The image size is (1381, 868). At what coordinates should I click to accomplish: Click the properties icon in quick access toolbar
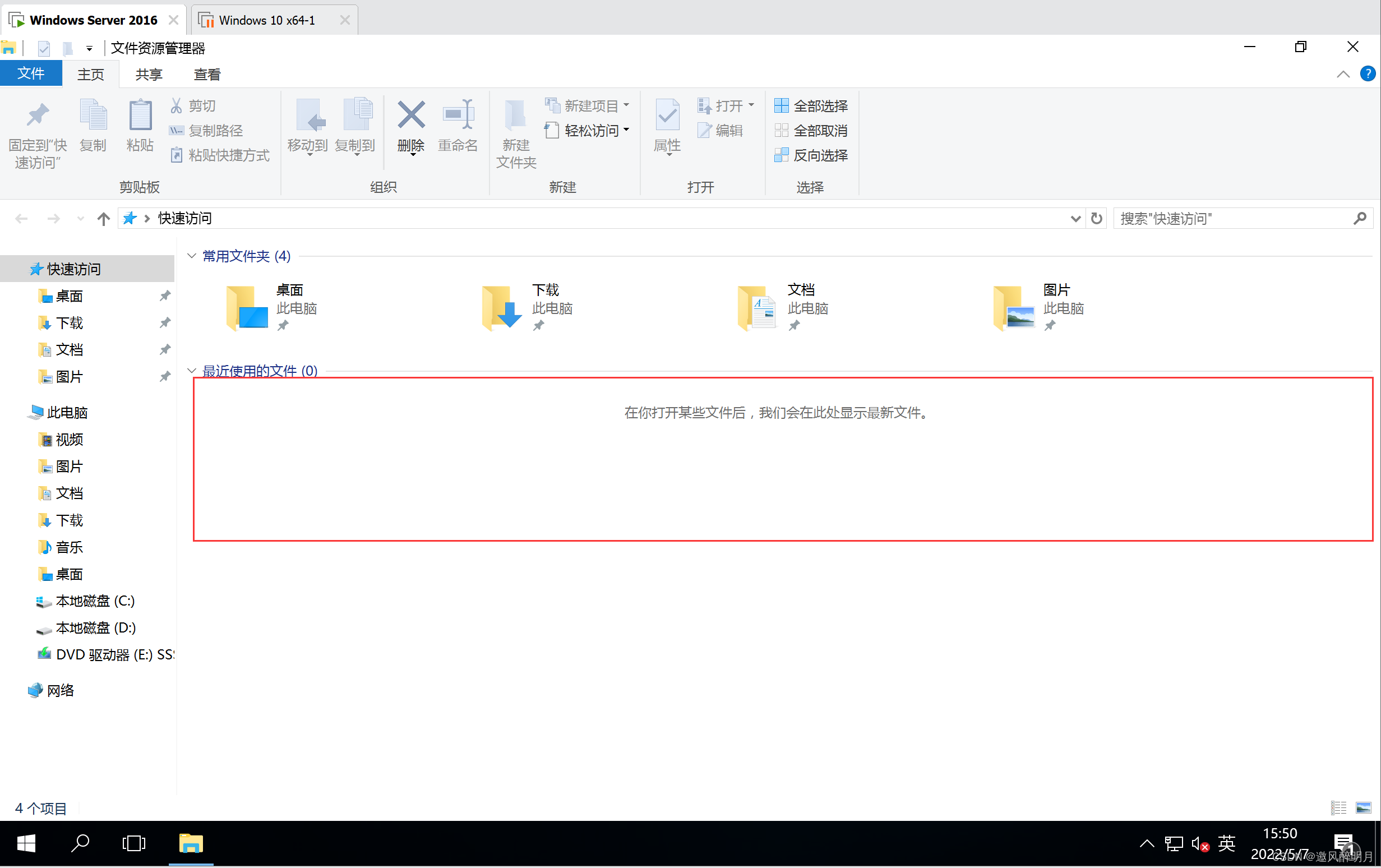pos(44,49)
